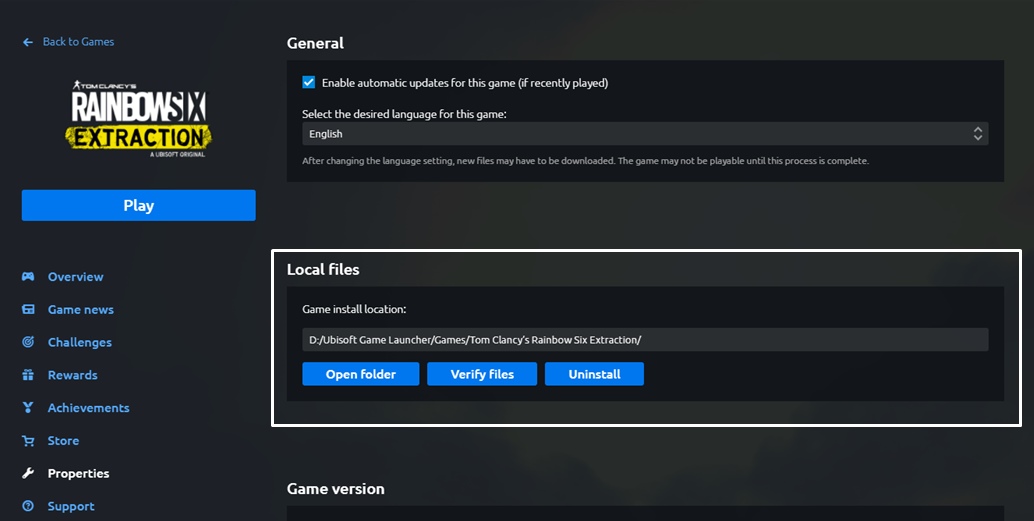Select the Properties menu item
Image resolution: width=1034 pixels, height=521 pixels.
point(78,474)
